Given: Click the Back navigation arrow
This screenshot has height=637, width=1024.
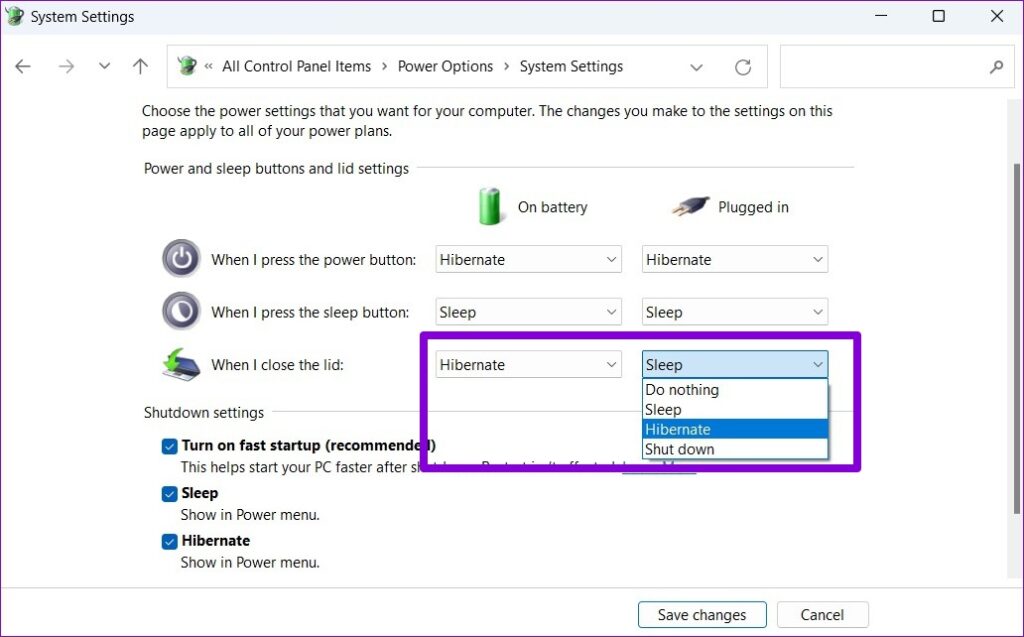Looking at the screenshot, I should [x=22, y=66].
